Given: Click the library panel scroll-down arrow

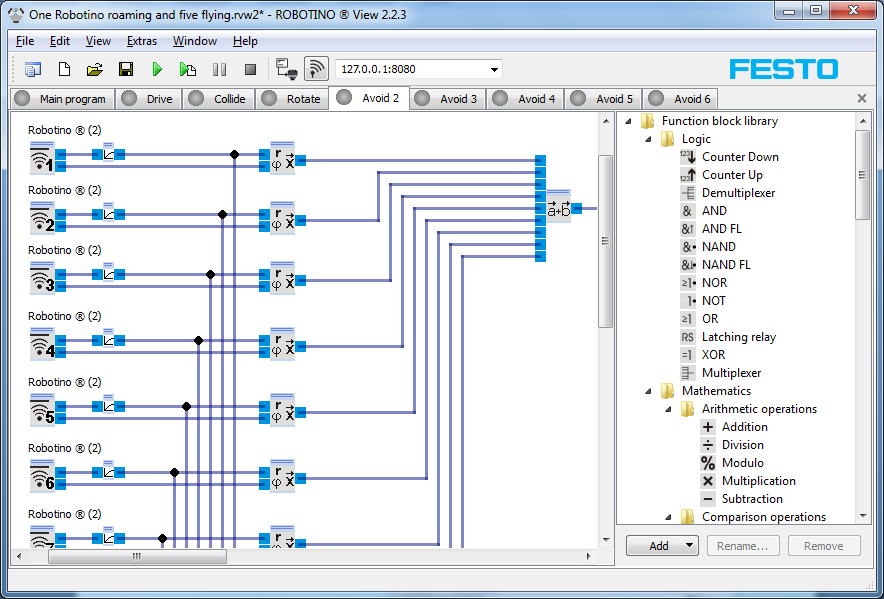Looking at the screenshot, I should click(863, 516).
